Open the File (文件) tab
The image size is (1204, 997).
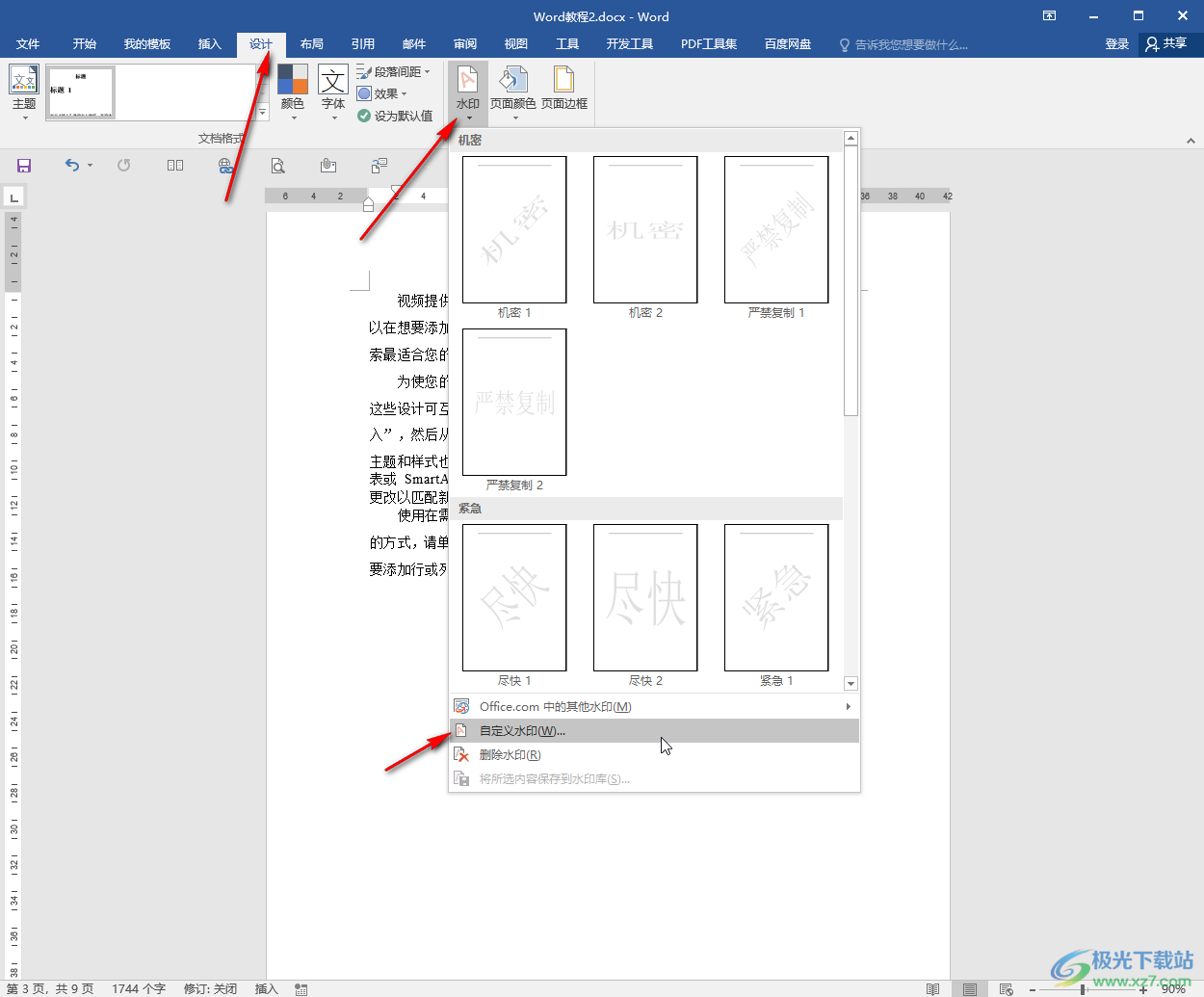(28, 44)
